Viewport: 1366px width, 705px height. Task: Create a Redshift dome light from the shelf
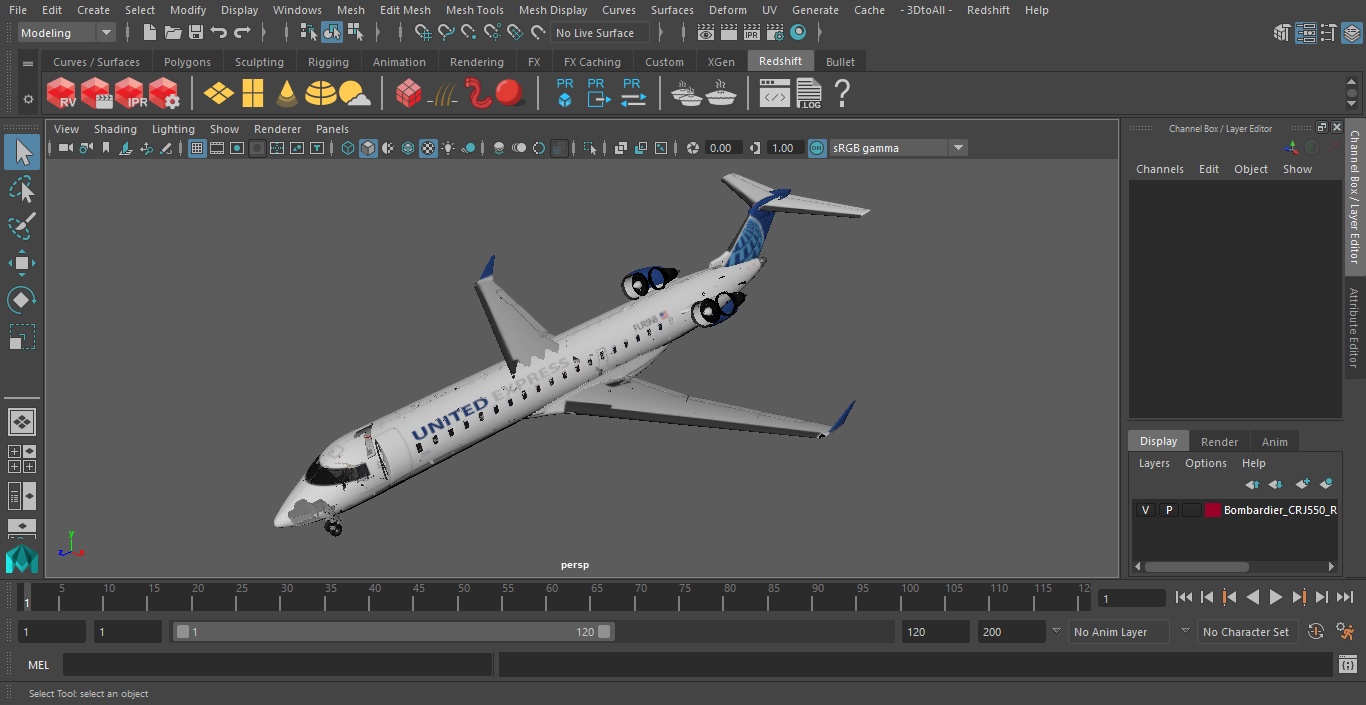coord(321,94)
